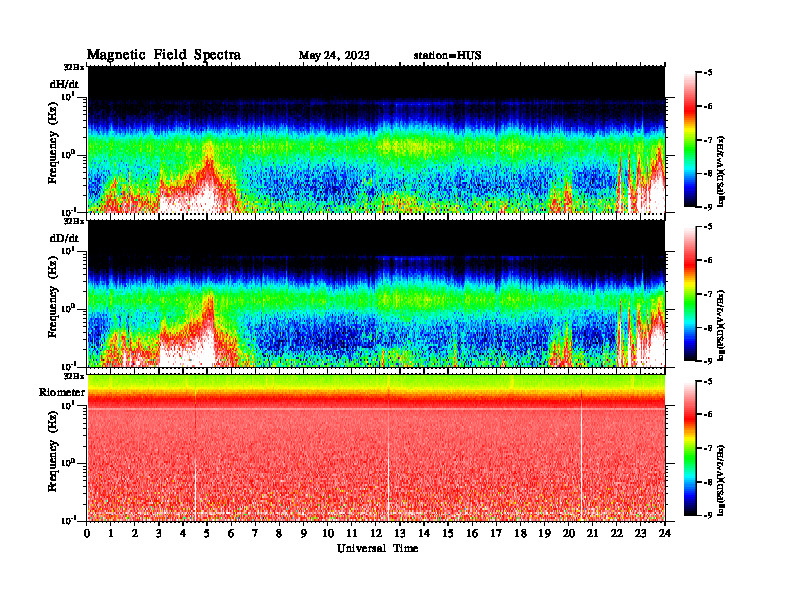Click the x-axis tick label "19"
This screenshot has height=612, width=792.
tap(545, 533)
